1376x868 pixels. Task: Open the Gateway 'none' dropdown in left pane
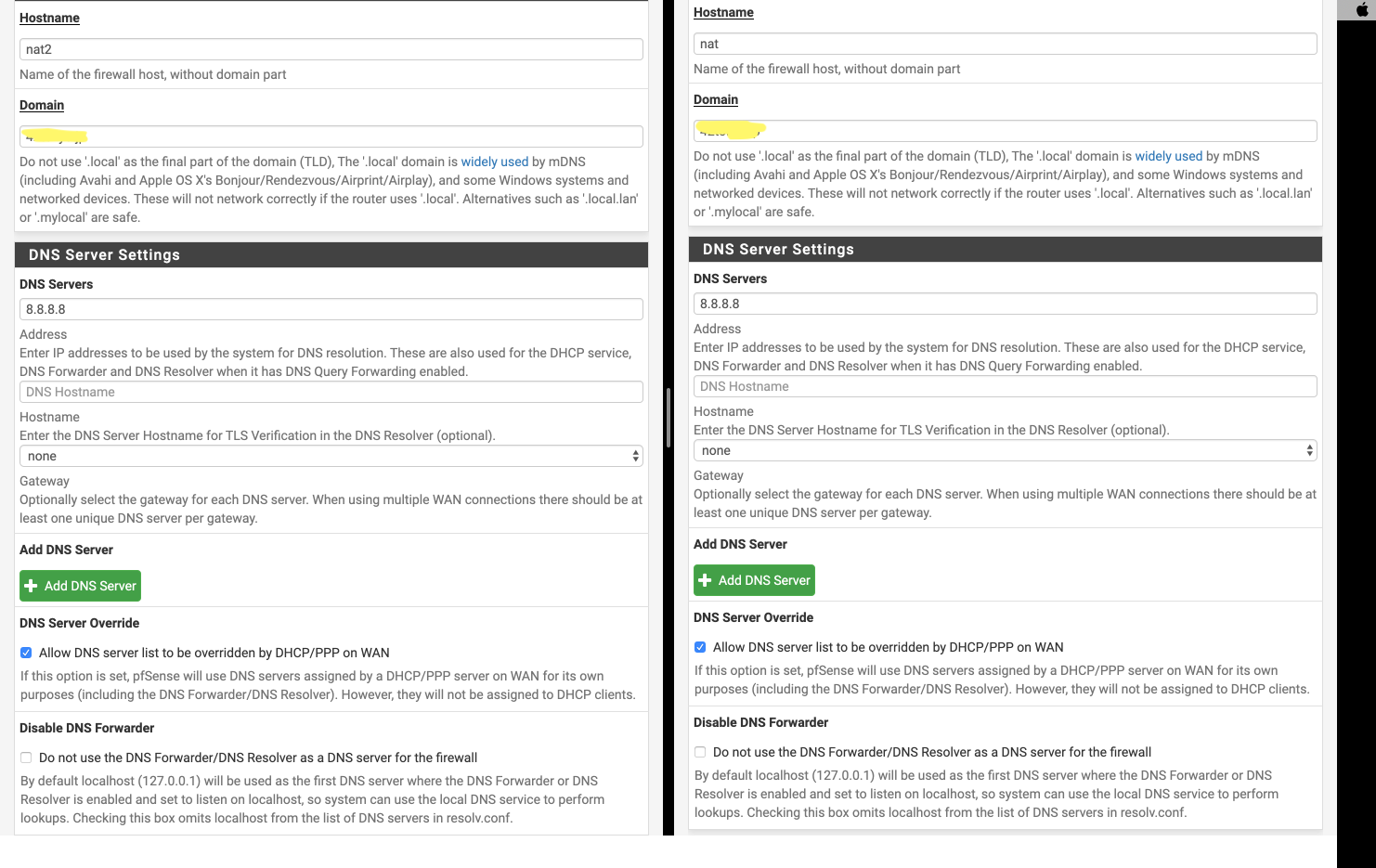pos(331,456)
